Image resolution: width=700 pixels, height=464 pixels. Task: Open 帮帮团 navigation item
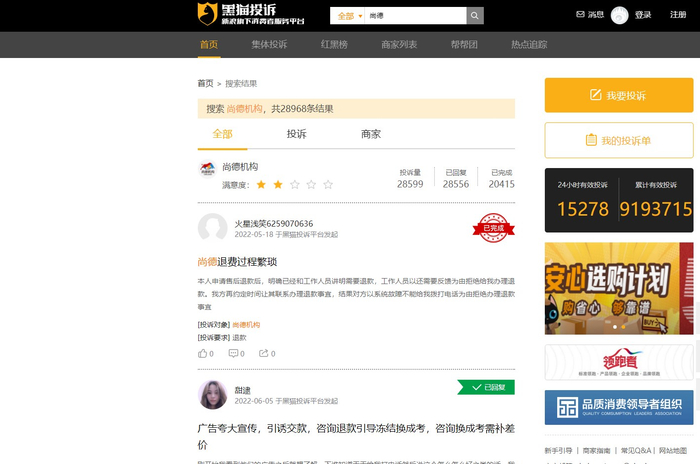coord(464,44)
